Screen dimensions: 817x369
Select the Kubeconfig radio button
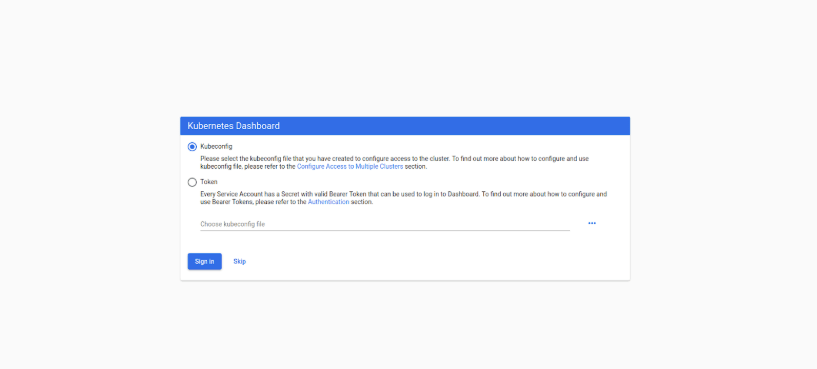click(192, 147)
